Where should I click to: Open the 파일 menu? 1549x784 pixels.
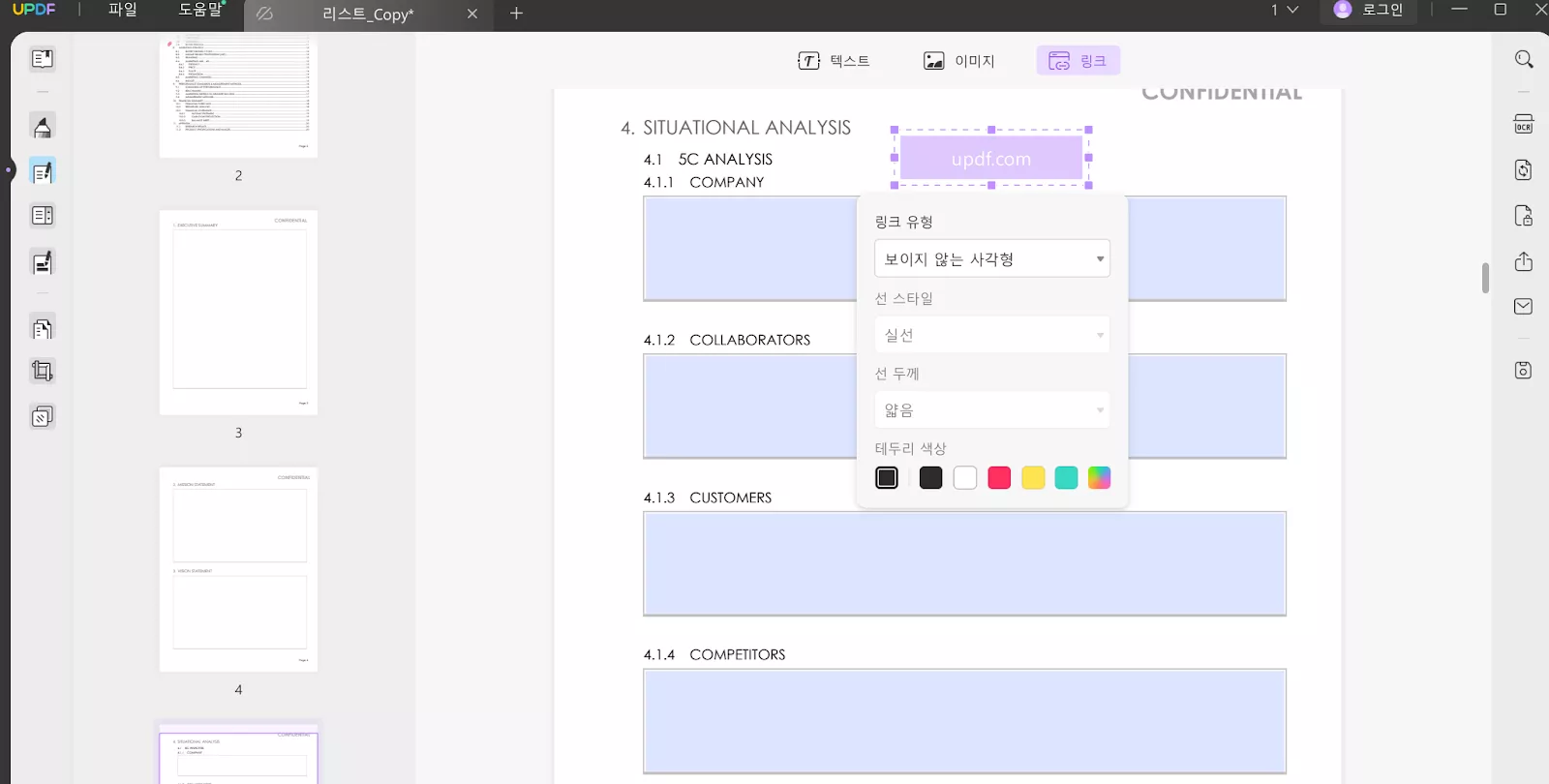pos(123,10)
